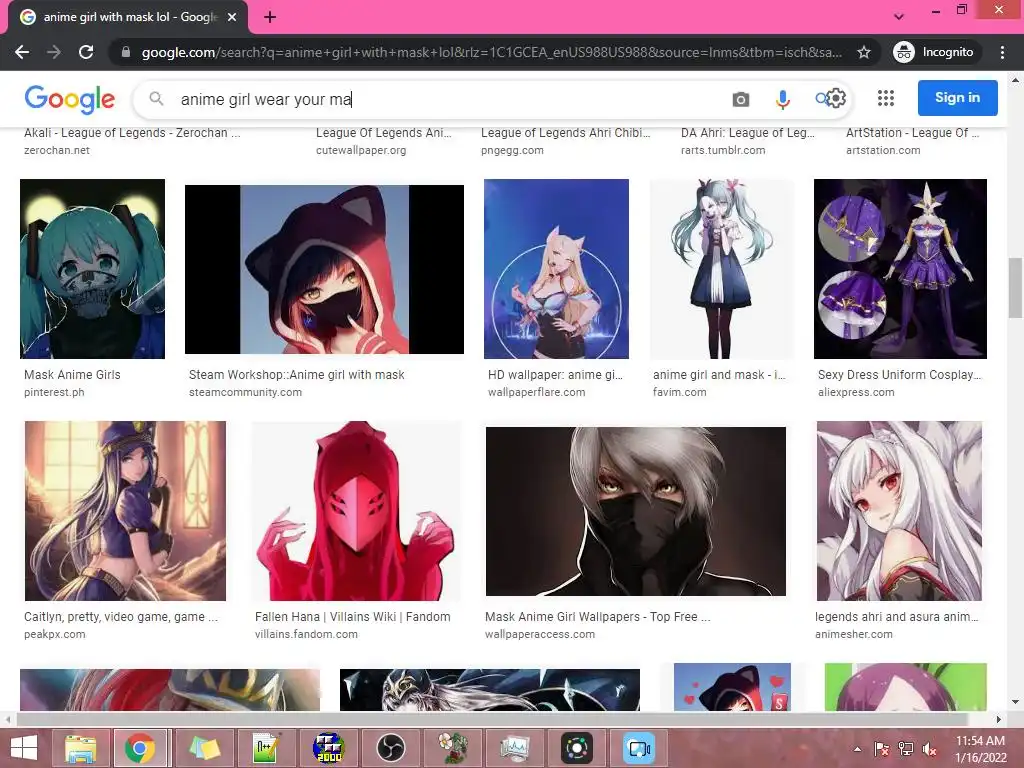This screenshot has width=1024, height=768.
Task: Search by image using camera icon
Action: coord(741,99)
